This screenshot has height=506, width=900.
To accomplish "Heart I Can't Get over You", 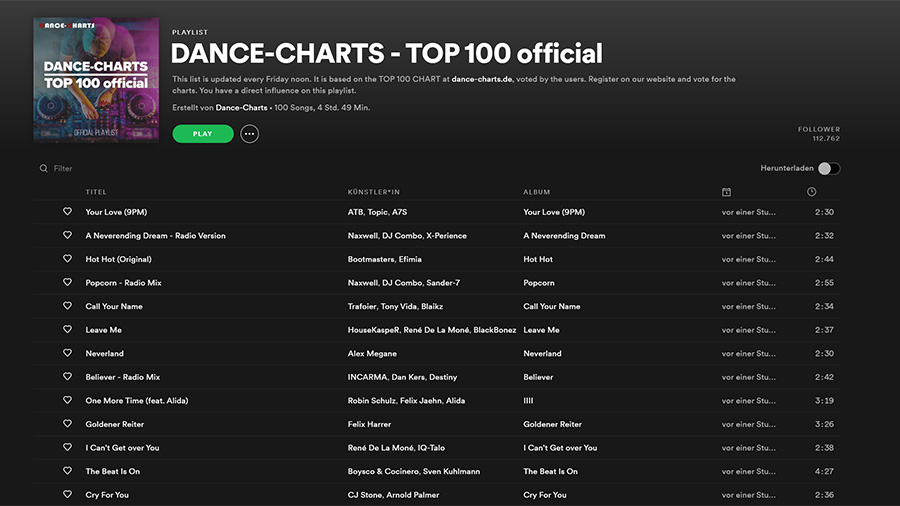I will (x=67, y=447).
